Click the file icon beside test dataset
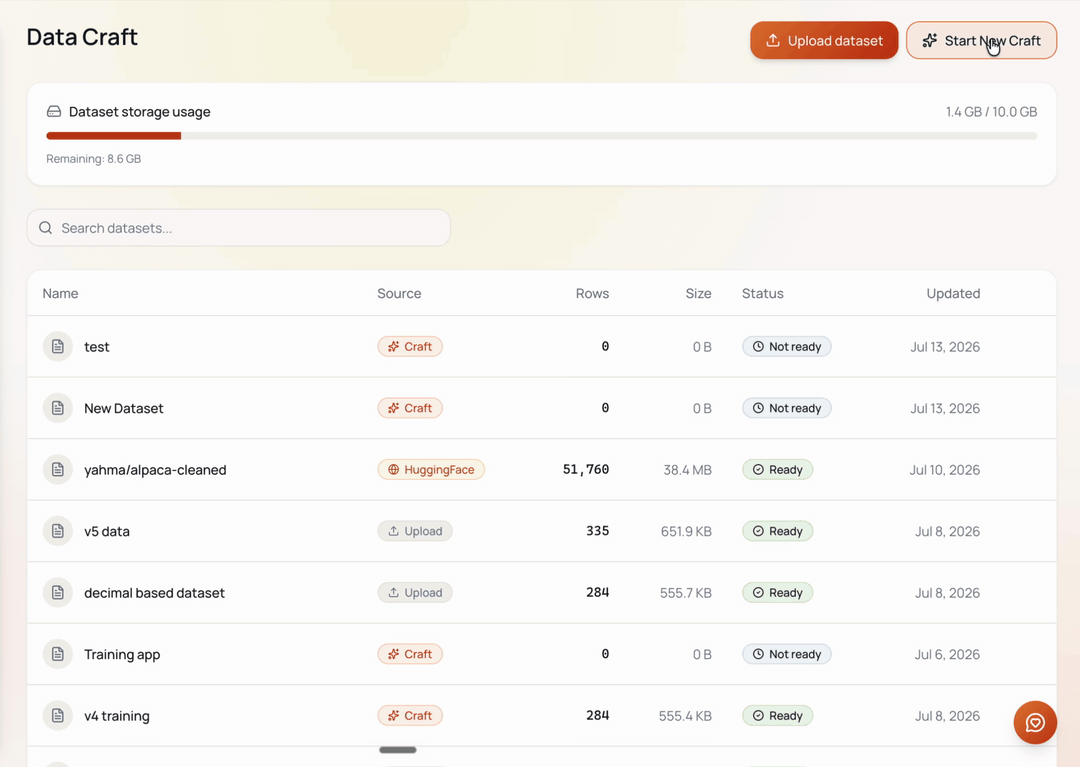Screen dimensions: 1080x767 [x=58, y=346]
